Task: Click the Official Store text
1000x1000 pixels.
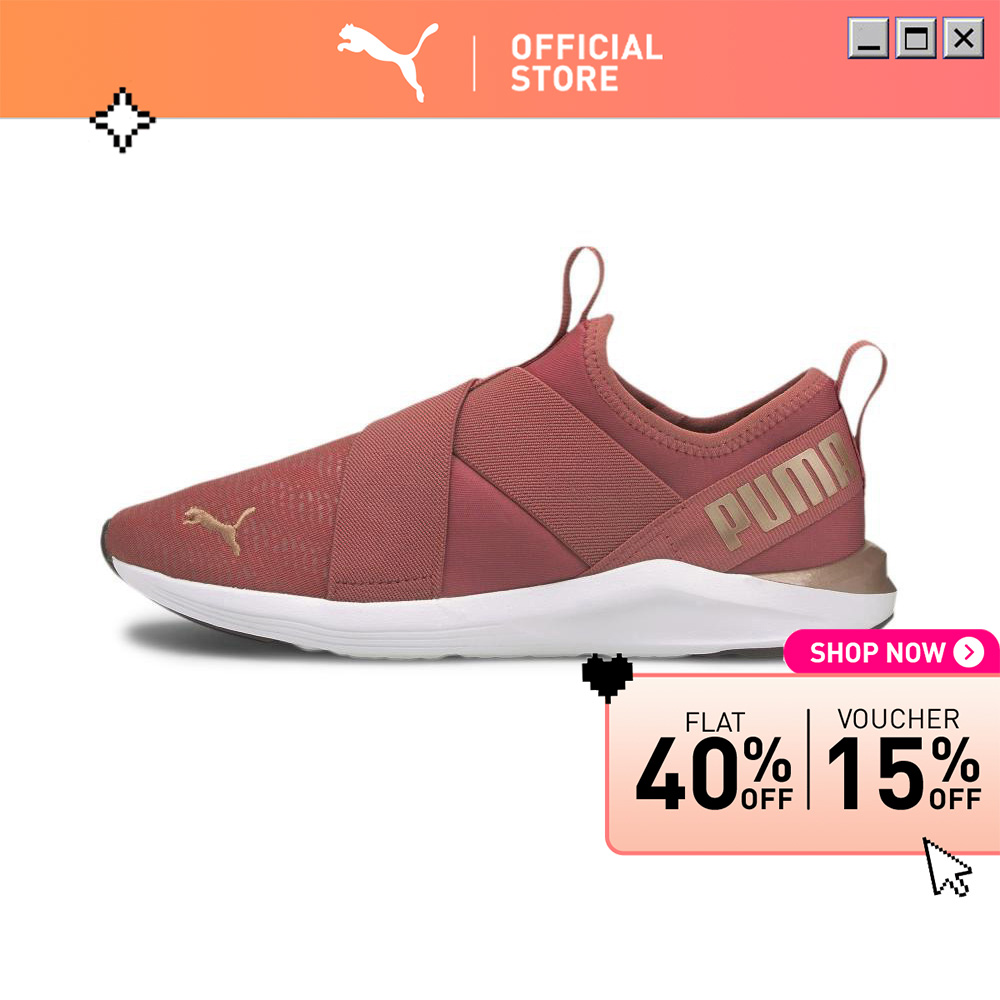Action: [x=586, y=63]
